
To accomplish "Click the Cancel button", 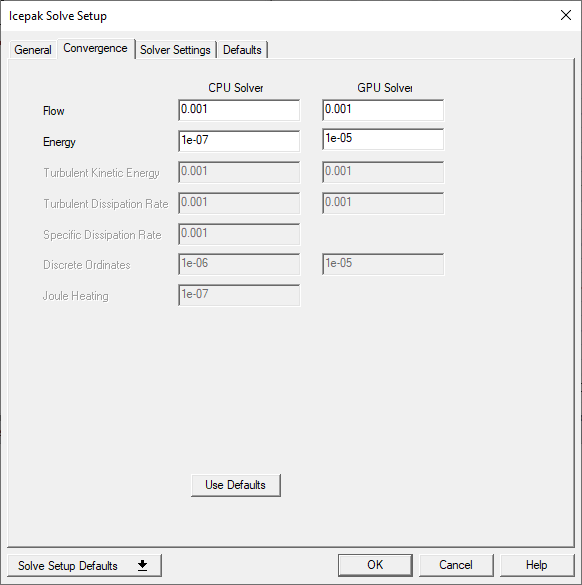I will coord(456,565).
